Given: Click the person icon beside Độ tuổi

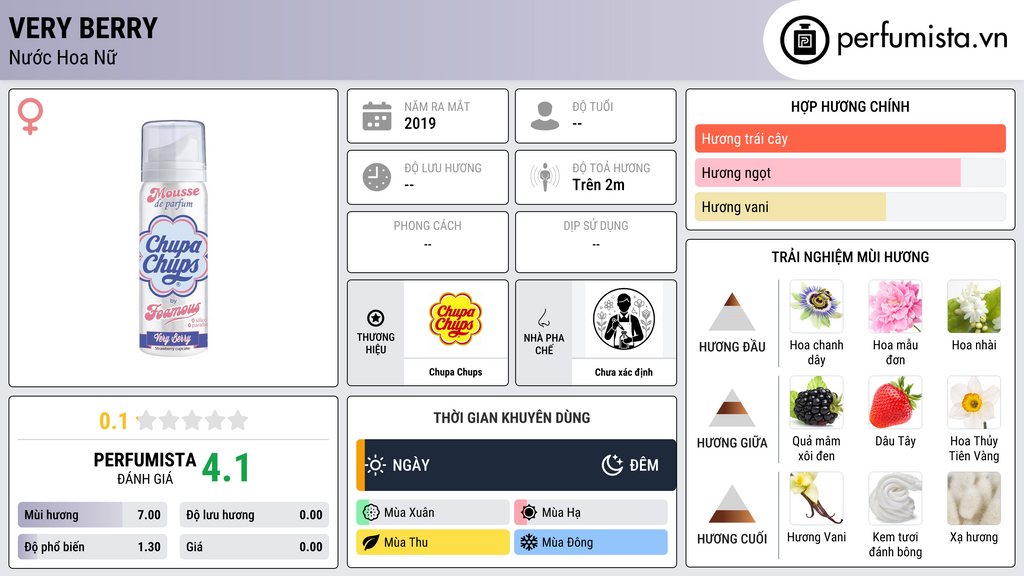Looking at the screenshot, I should (545, 116).
